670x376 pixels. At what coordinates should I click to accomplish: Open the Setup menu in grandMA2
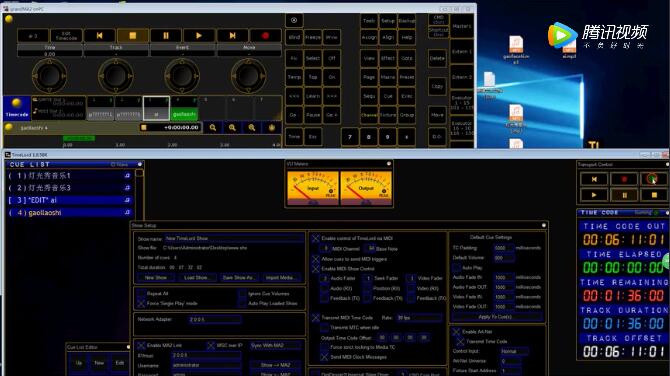click(x=388, y=21)
